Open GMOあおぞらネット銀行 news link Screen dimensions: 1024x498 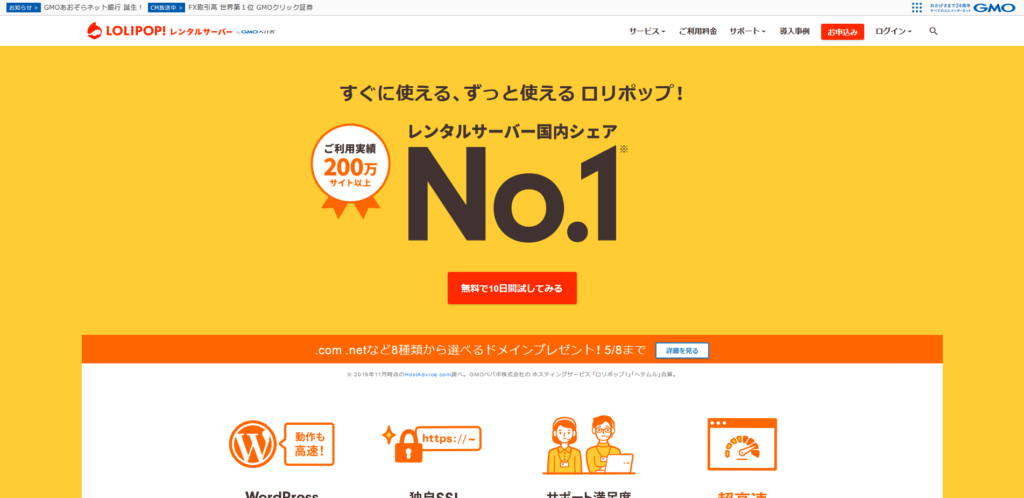point(93,7)
